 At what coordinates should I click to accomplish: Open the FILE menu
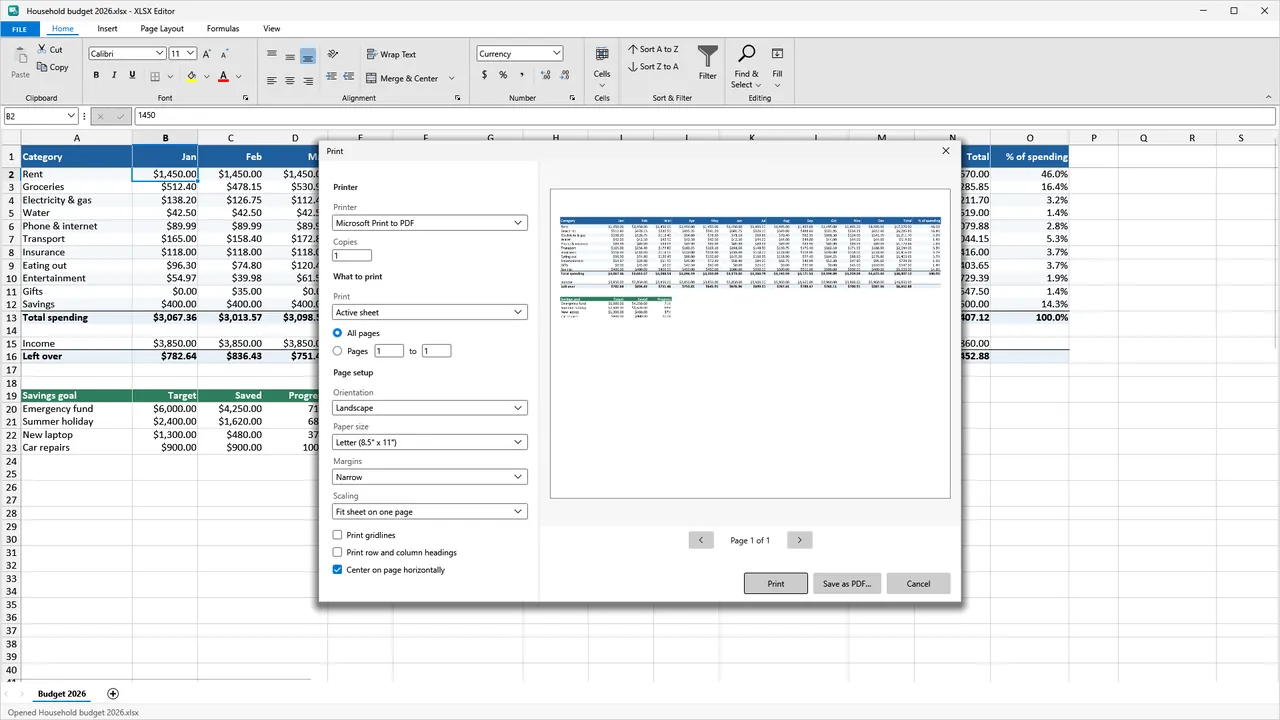click(20, 29)
